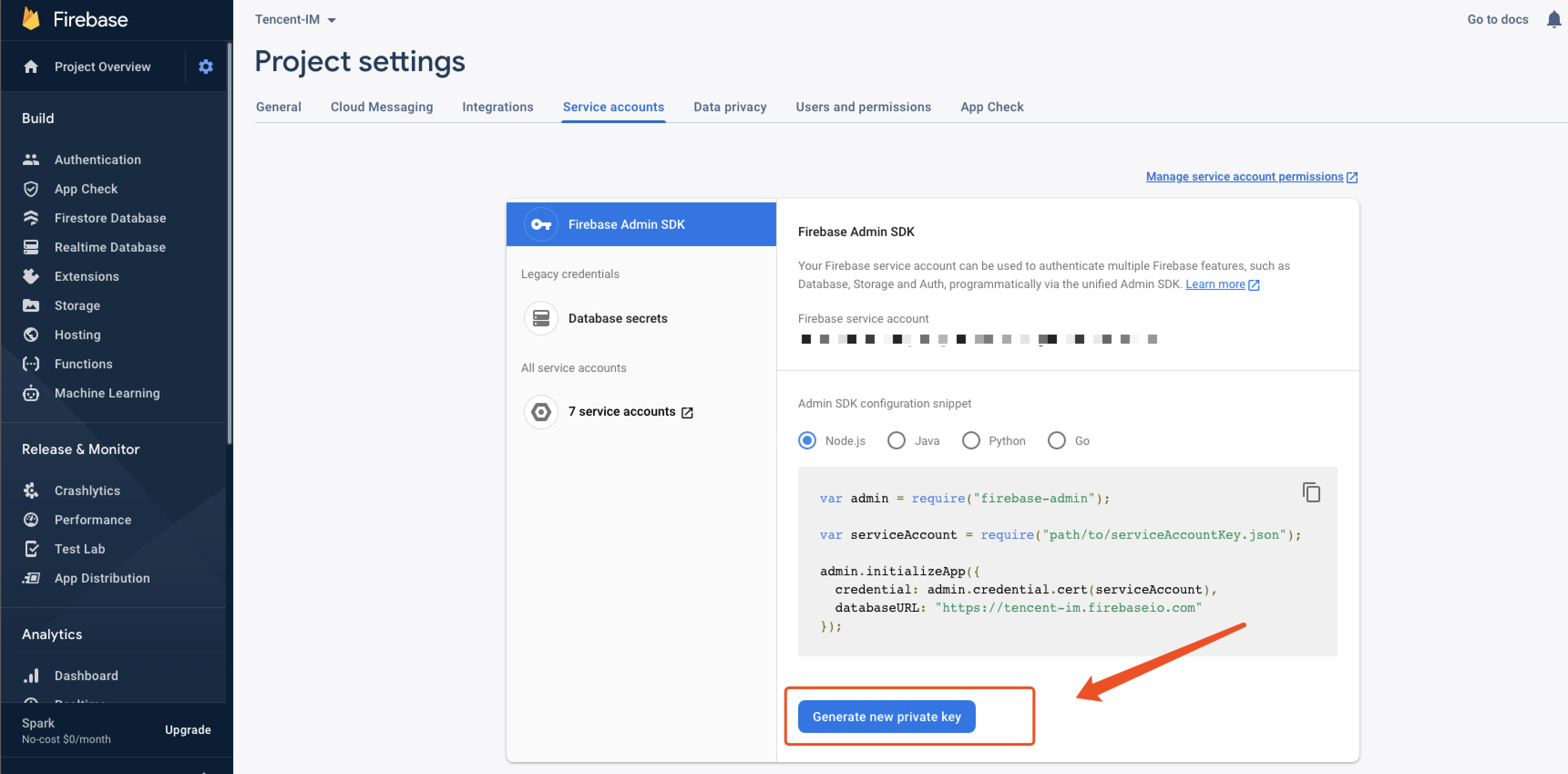Click the Hosting globe icon

click(31, 335)
